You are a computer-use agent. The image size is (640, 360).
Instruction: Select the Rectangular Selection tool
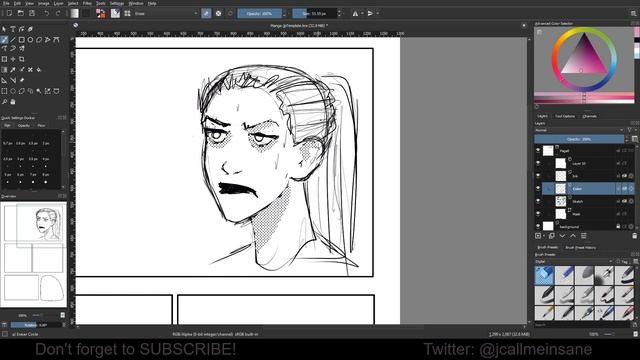4,91
